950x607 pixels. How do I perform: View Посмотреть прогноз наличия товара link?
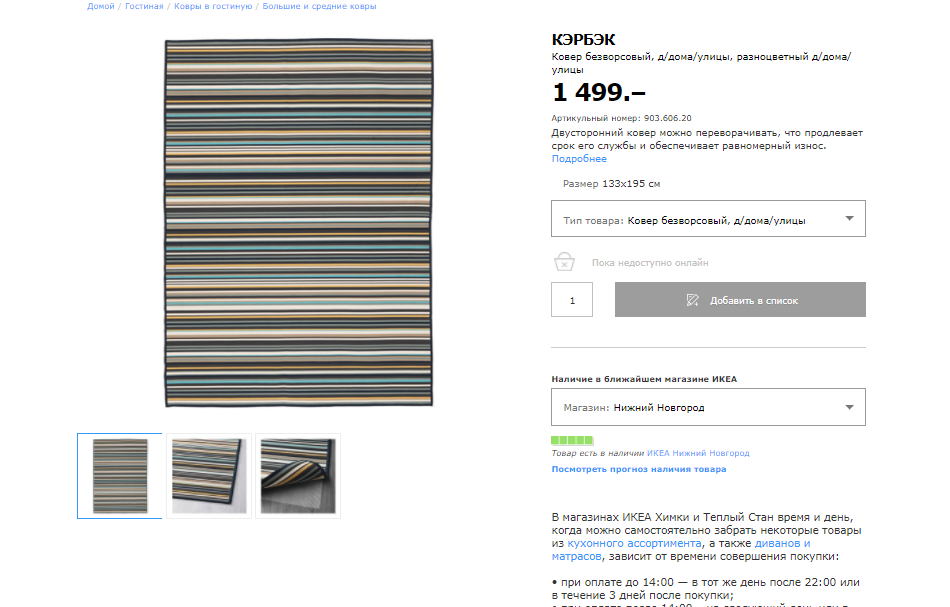639,469
